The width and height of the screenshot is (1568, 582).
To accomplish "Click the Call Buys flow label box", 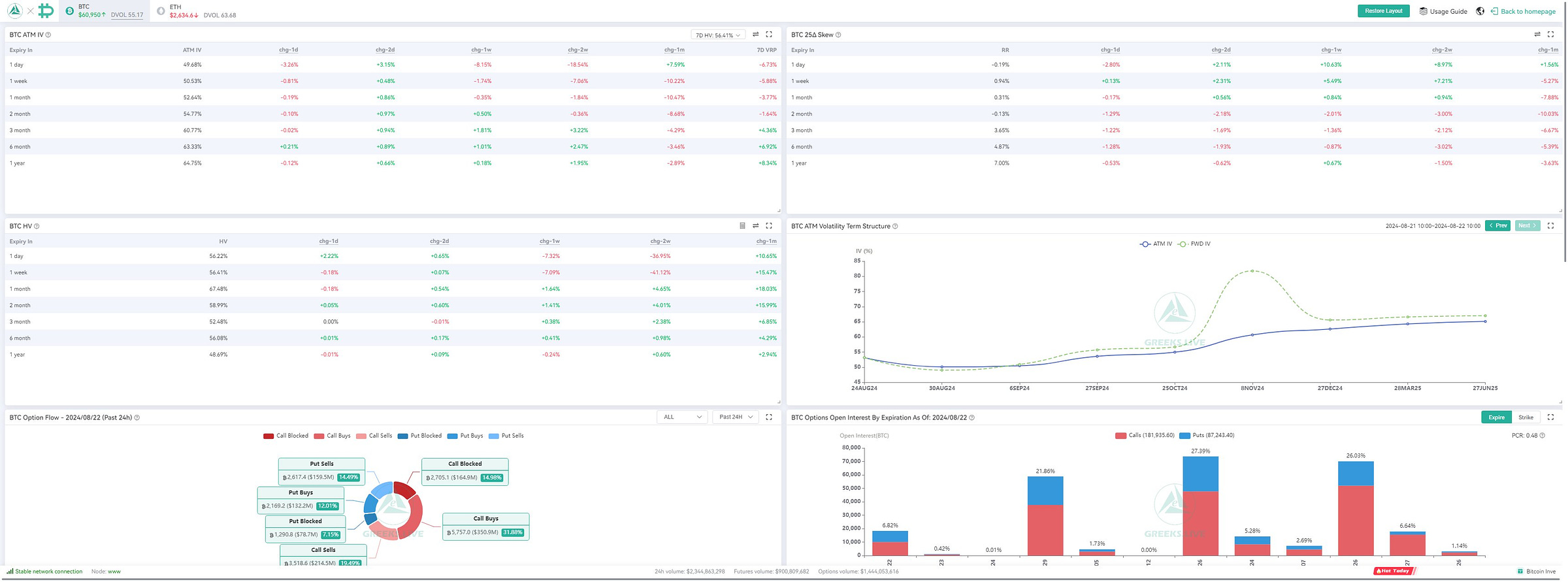I will pyautogui.click(x=485, y=526).
